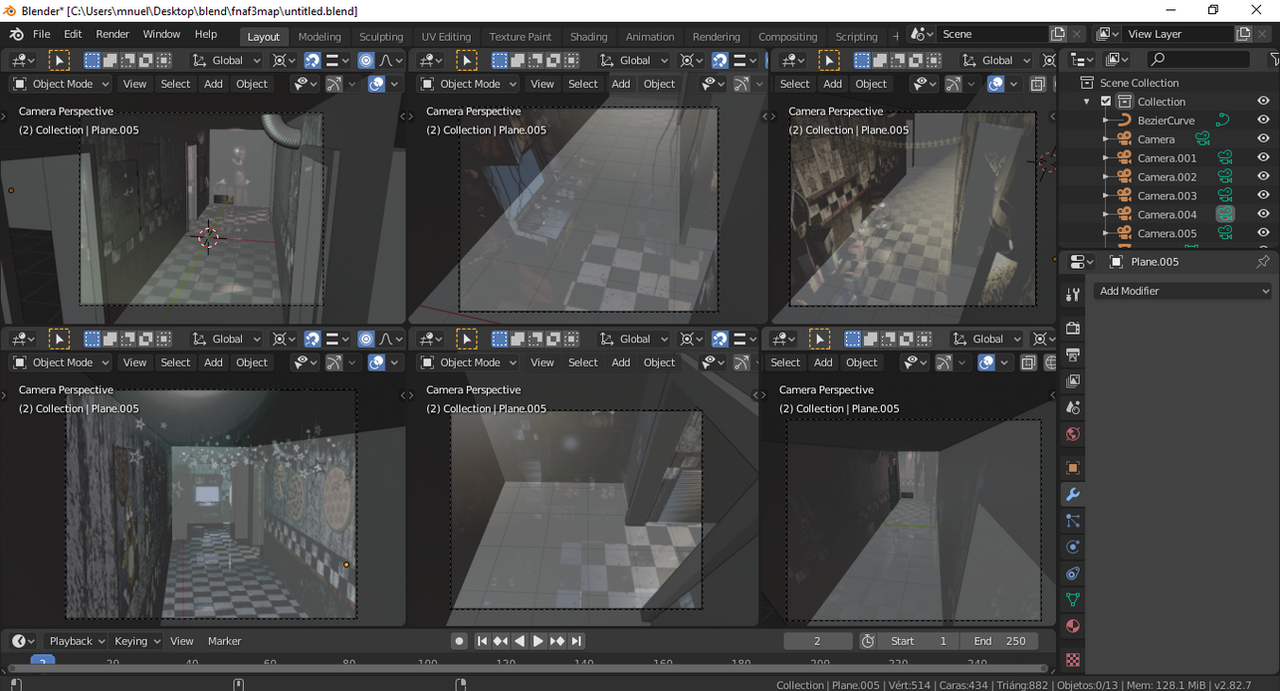Hide Camera.001 with its eye icon
Viewport: 1280px width, 691px height.
click(1263, 158)
